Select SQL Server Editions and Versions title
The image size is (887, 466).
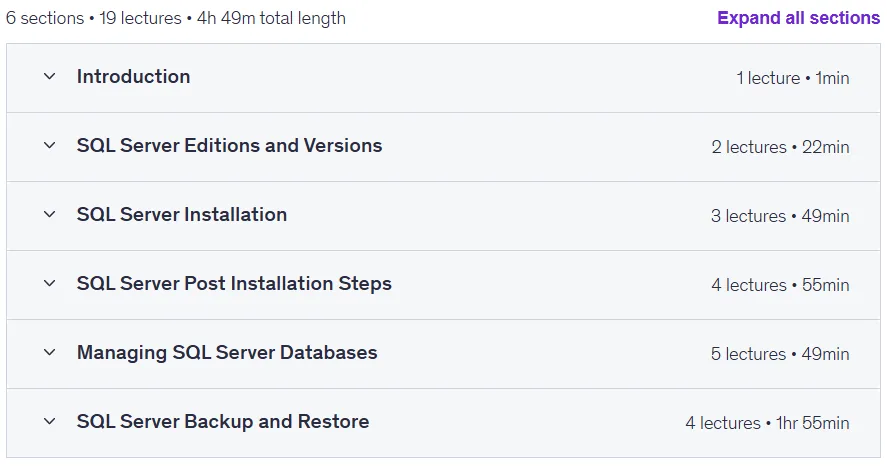click(x=230, y=146)
